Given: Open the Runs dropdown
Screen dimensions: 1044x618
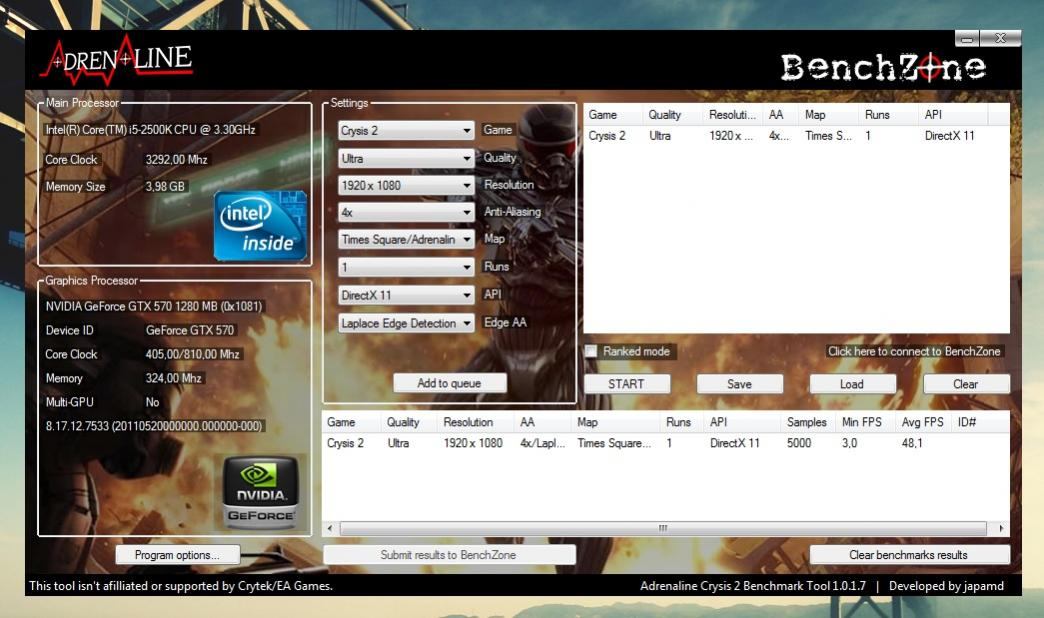Looking at the screenshot, I should (405, 267).
